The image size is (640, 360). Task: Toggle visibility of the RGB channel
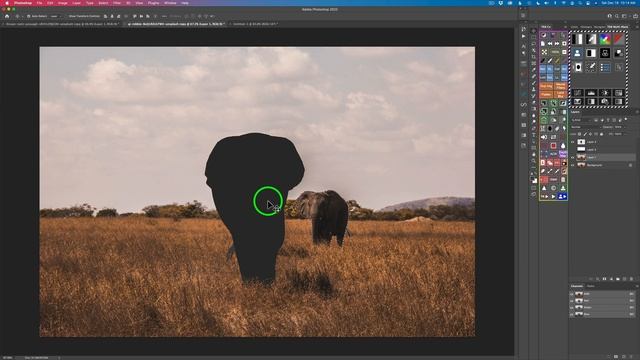click(571, 294)
